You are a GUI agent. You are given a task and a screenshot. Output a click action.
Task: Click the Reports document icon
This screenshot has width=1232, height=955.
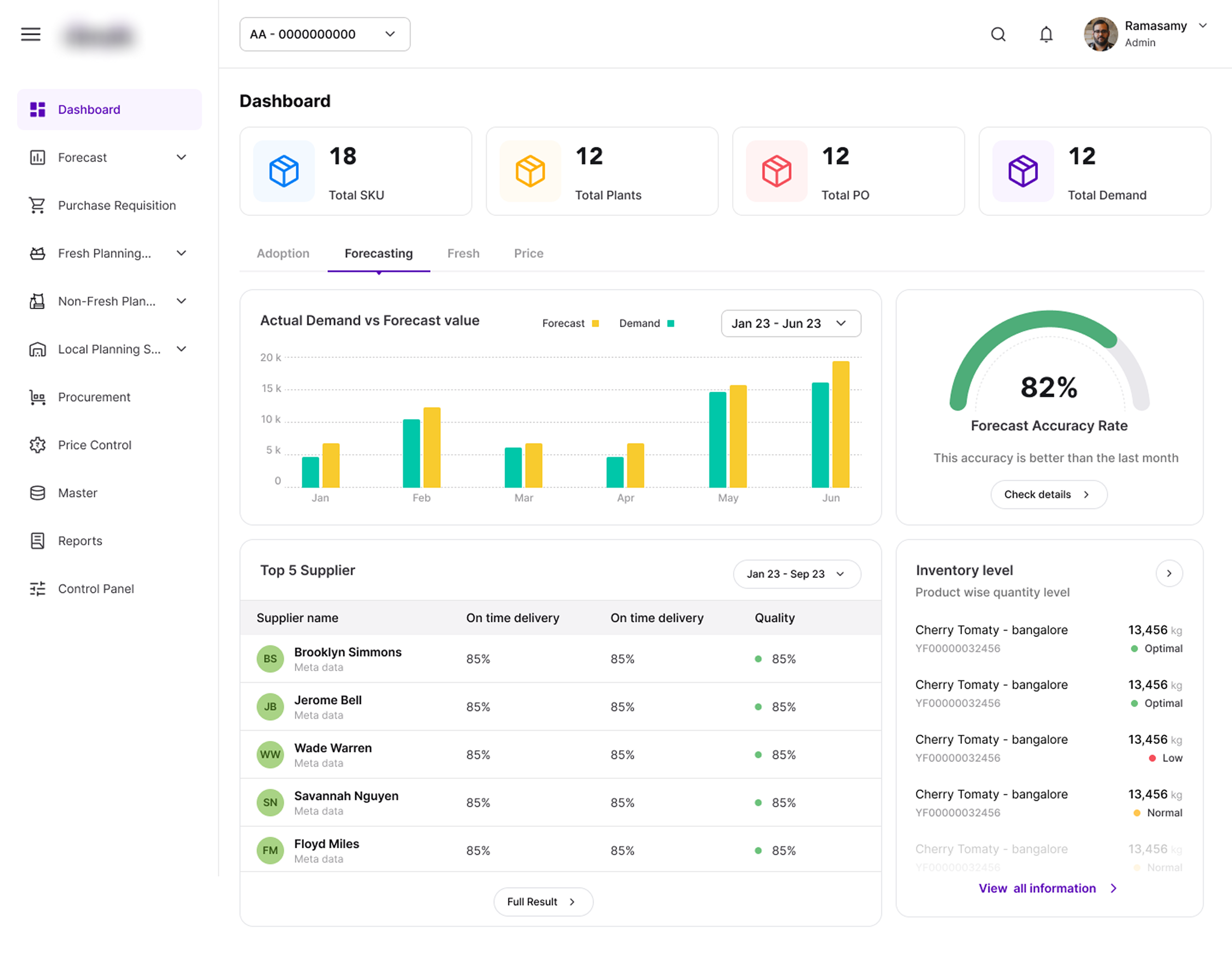pos(38,541)
